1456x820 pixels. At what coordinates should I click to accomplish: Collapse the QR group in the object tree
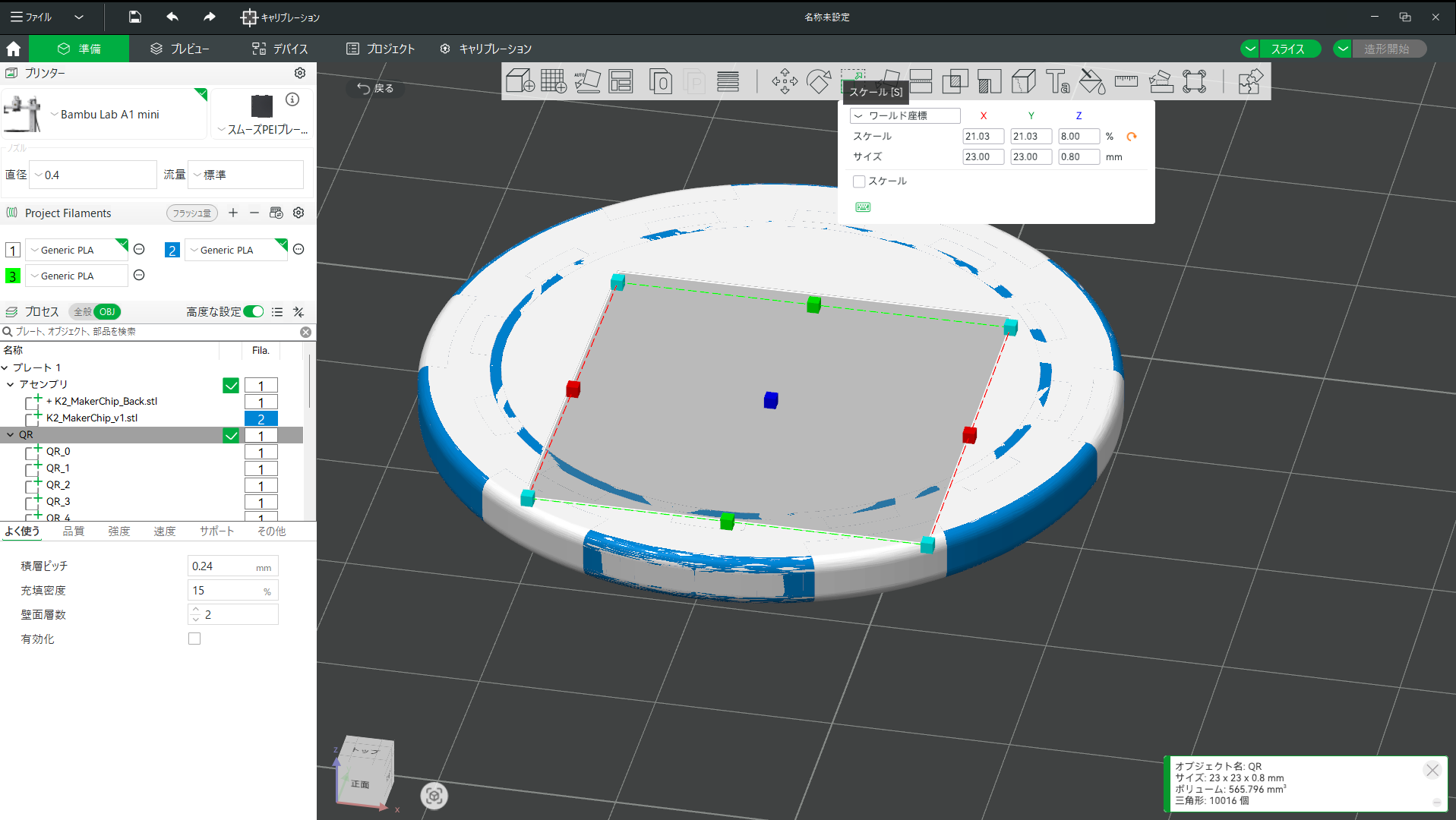click(x=11, y=435)
